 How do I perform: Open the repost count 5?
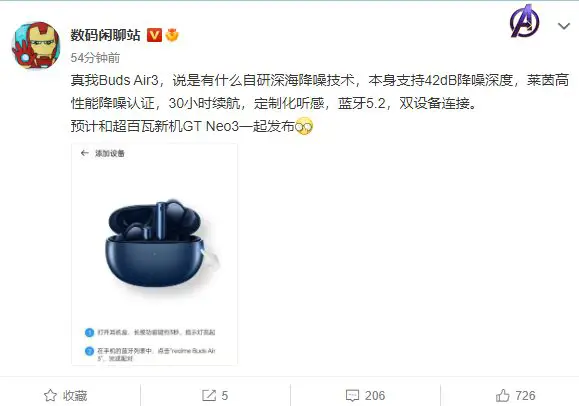(225, 396)
